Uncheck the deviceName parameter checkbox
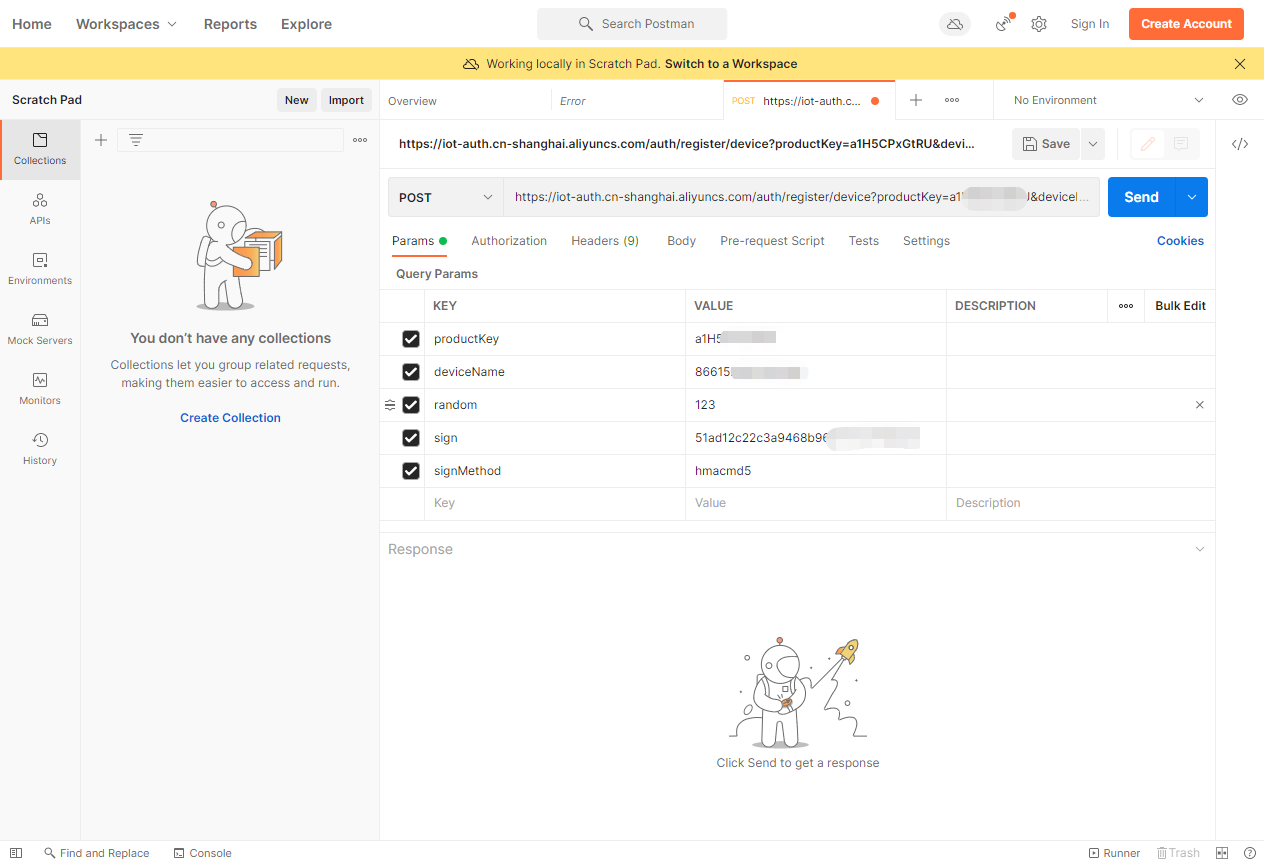Viewport: 1264px width, 865px height. tap(411, 372)
